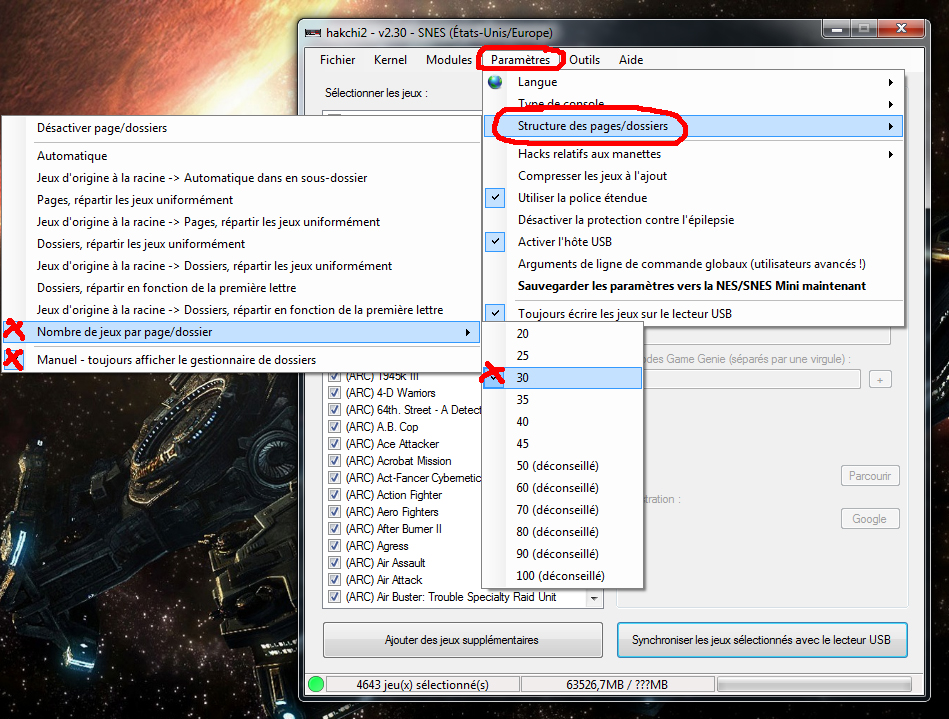Viewport: 949px width, 719px height.
Task: Toggle (ARC) After Burner II checkbox
Action: click(334, 528)
